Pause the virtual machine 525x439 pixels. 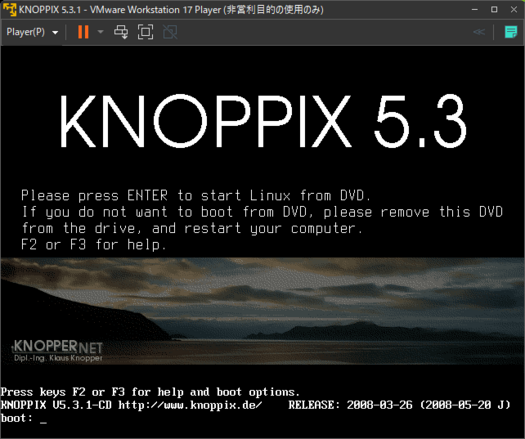pyautogui.click(x=83, y=32)
